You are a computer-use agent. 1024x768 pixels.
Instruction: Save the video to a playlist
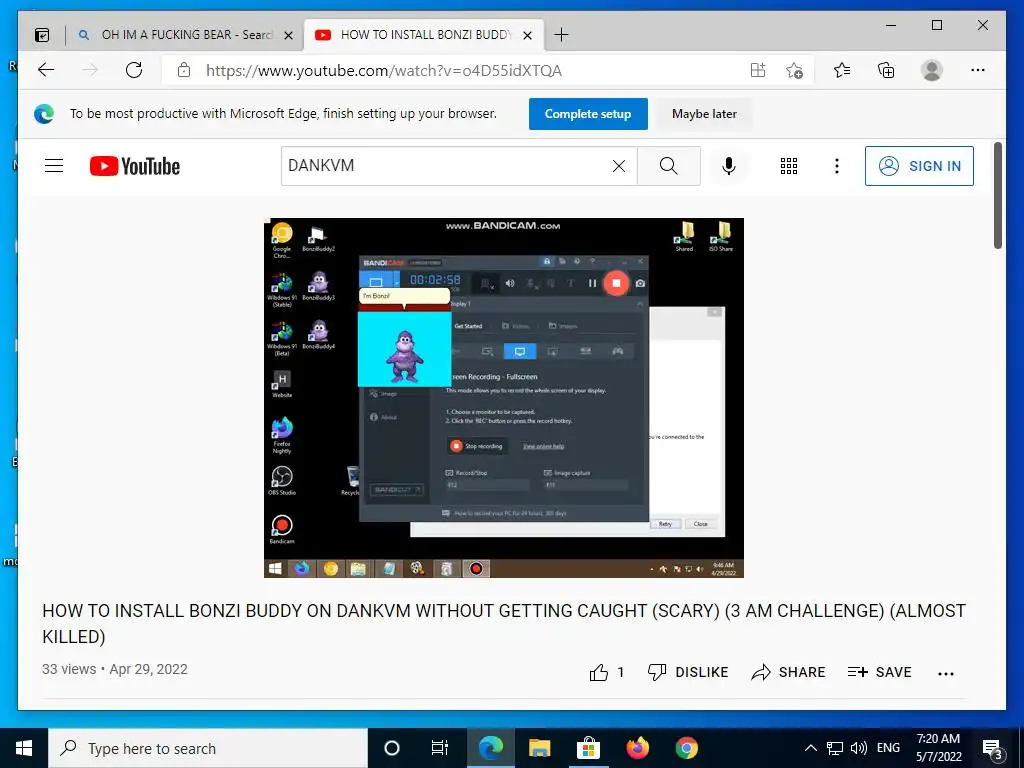click(879, 672)
